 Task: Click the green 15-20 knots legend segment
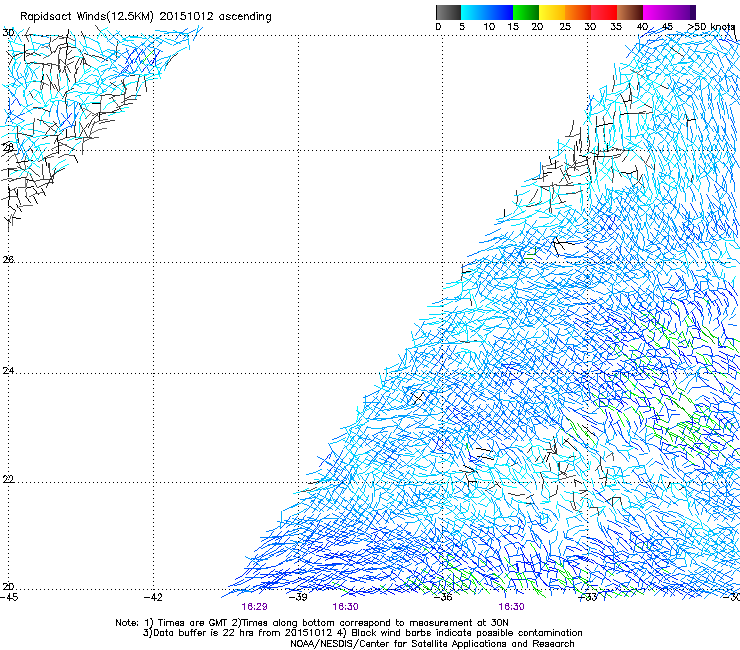click(526, 12)
